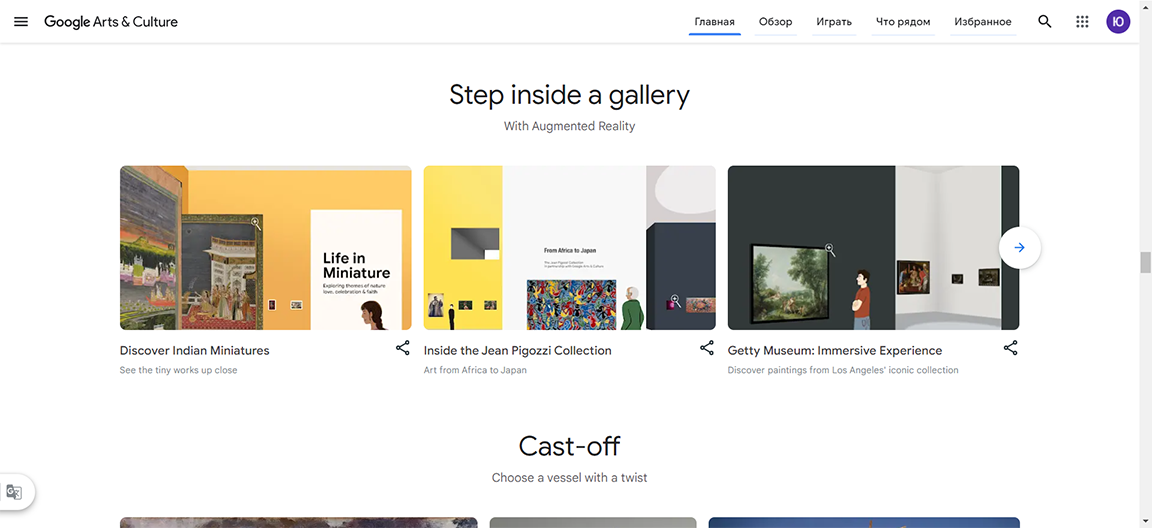Switch to the Главная tab
This screenshot has height=528, width=1152.
pos(715,22)
